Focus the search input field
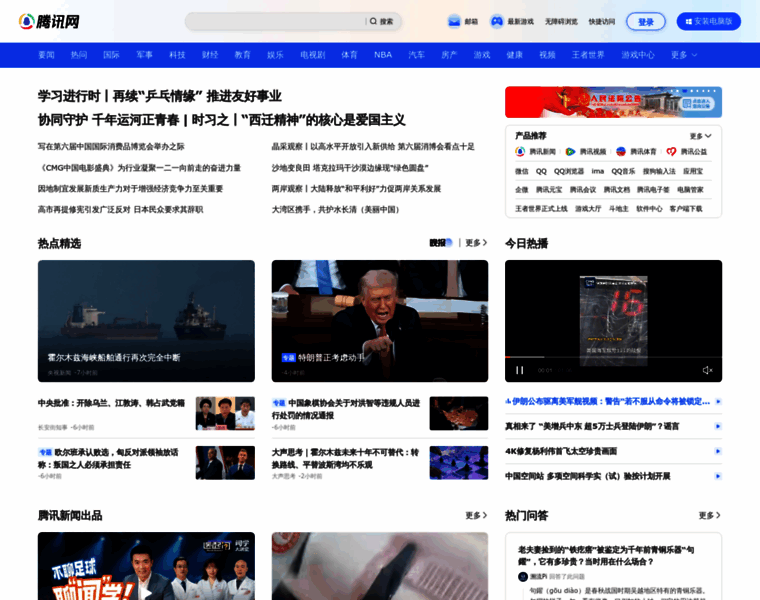760x600 pixels. 275,21
